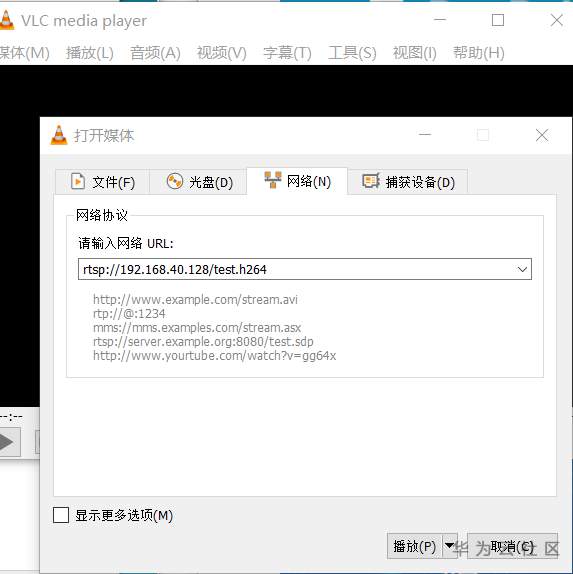
Task: Open the 字幕(T) menu
Action: pyautogui.click(x=287, y=53)
